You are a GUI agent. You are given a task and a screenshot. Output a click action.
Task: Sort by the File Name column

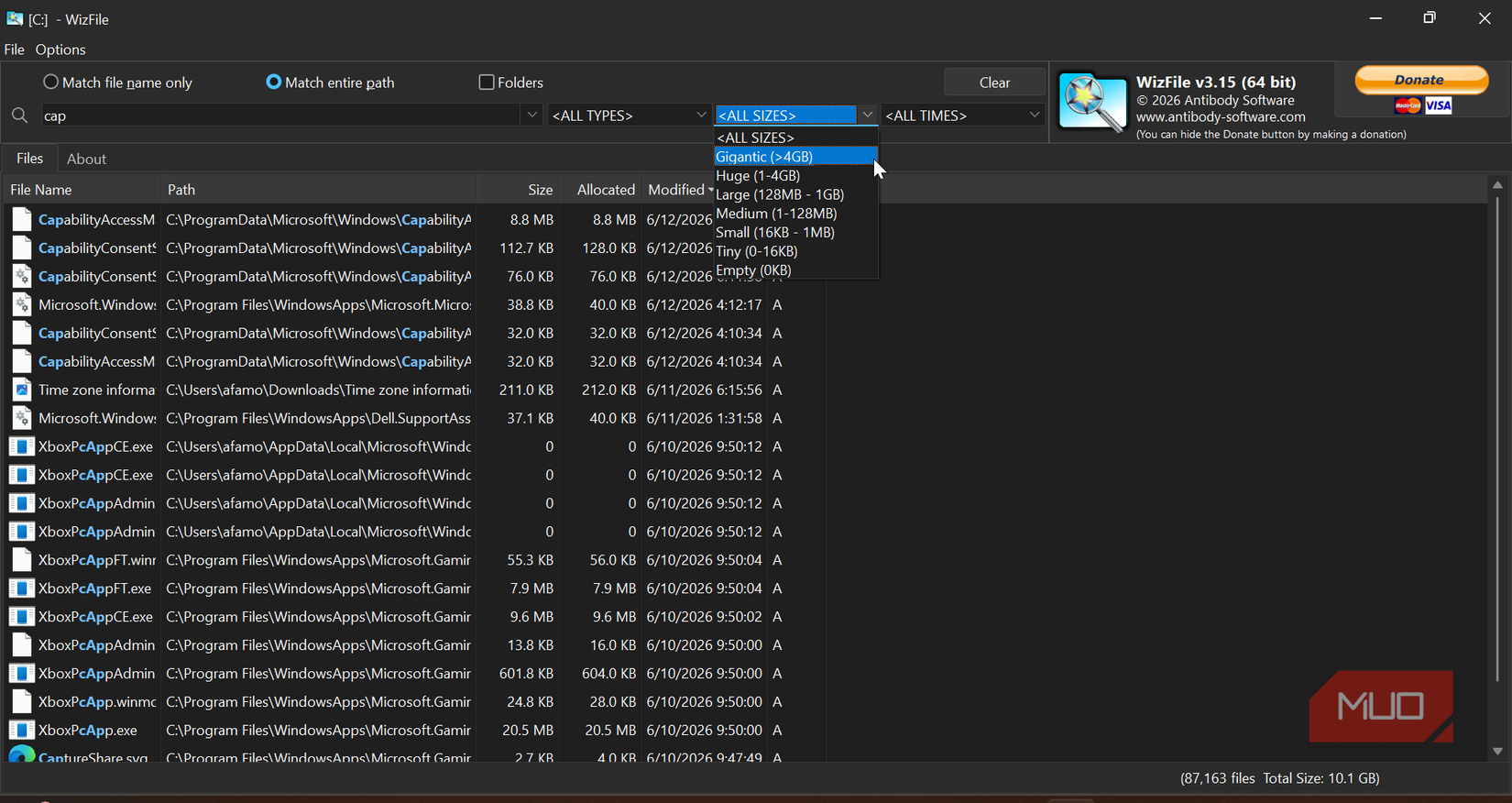pyautogui.click(x=82, y=190)
